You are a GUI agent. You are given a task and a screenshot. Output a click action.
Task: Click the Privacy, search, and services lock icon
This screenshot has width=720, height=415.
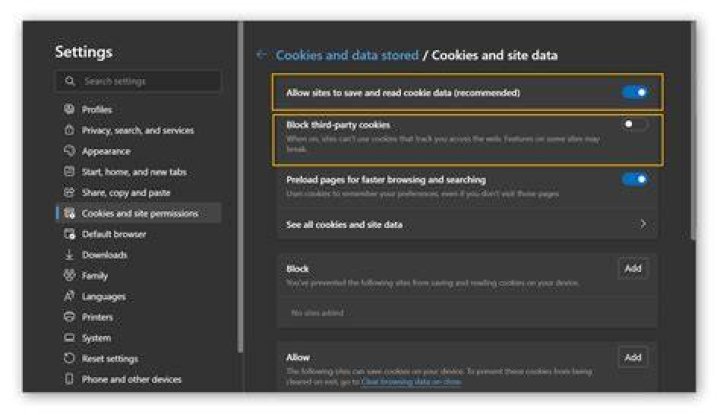tap(69, 130)
